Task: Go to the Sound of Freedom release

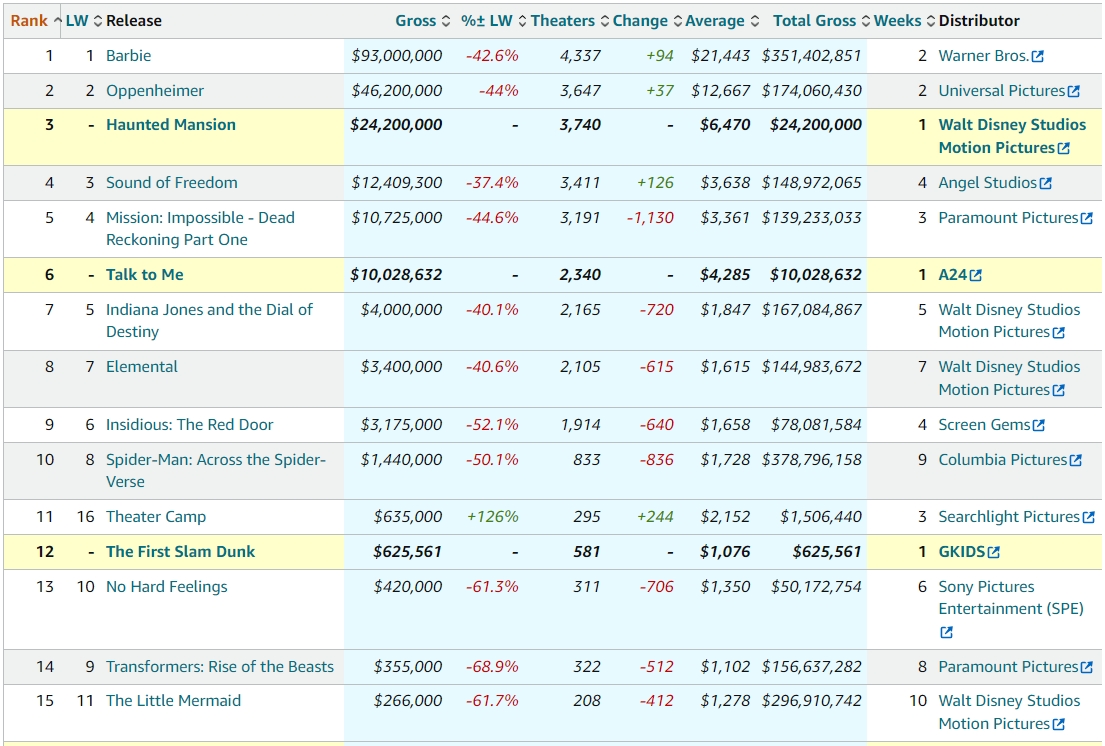Action: pos(172,182)
